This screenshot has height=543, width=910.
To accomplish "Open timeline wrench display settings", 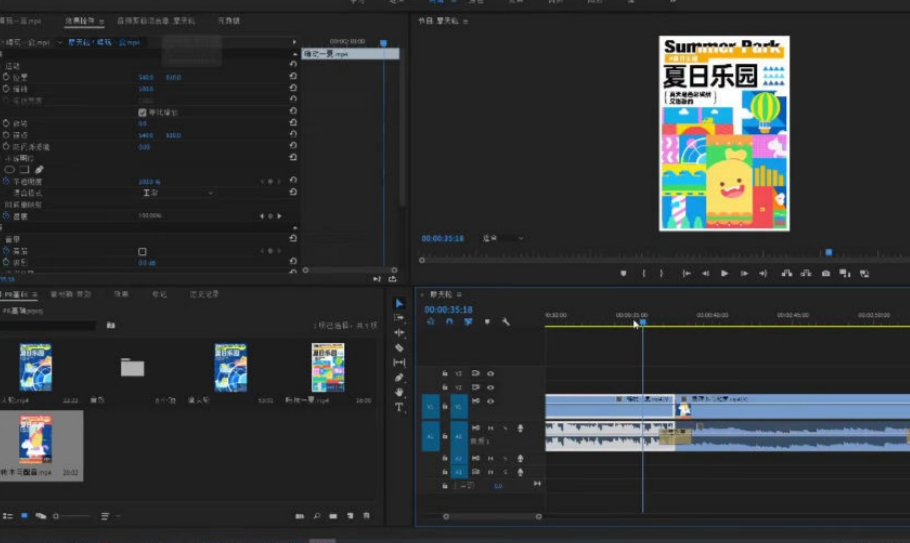I will (506, 322).
